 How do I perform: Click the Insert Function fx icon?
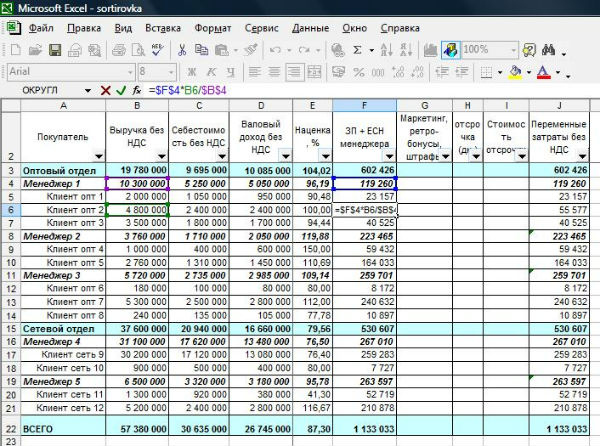[x=138, y=90]
